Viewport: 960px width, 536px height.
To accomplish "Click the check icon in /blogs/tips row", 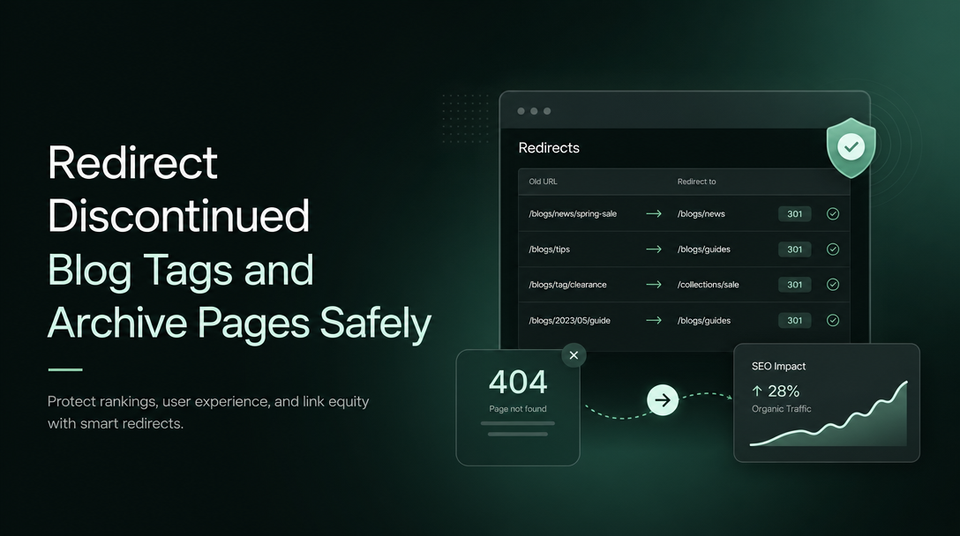I will [x=833, y=249].
